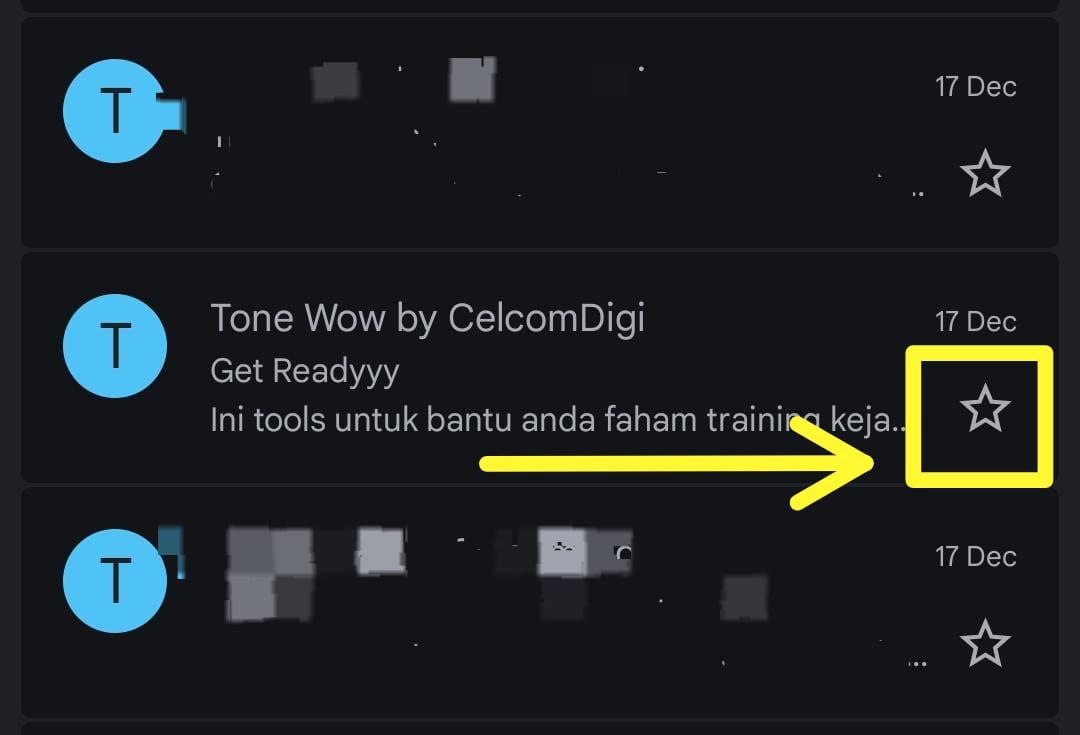
Task: Click the 17 Dec date on the first email
Action: [975, 87]
